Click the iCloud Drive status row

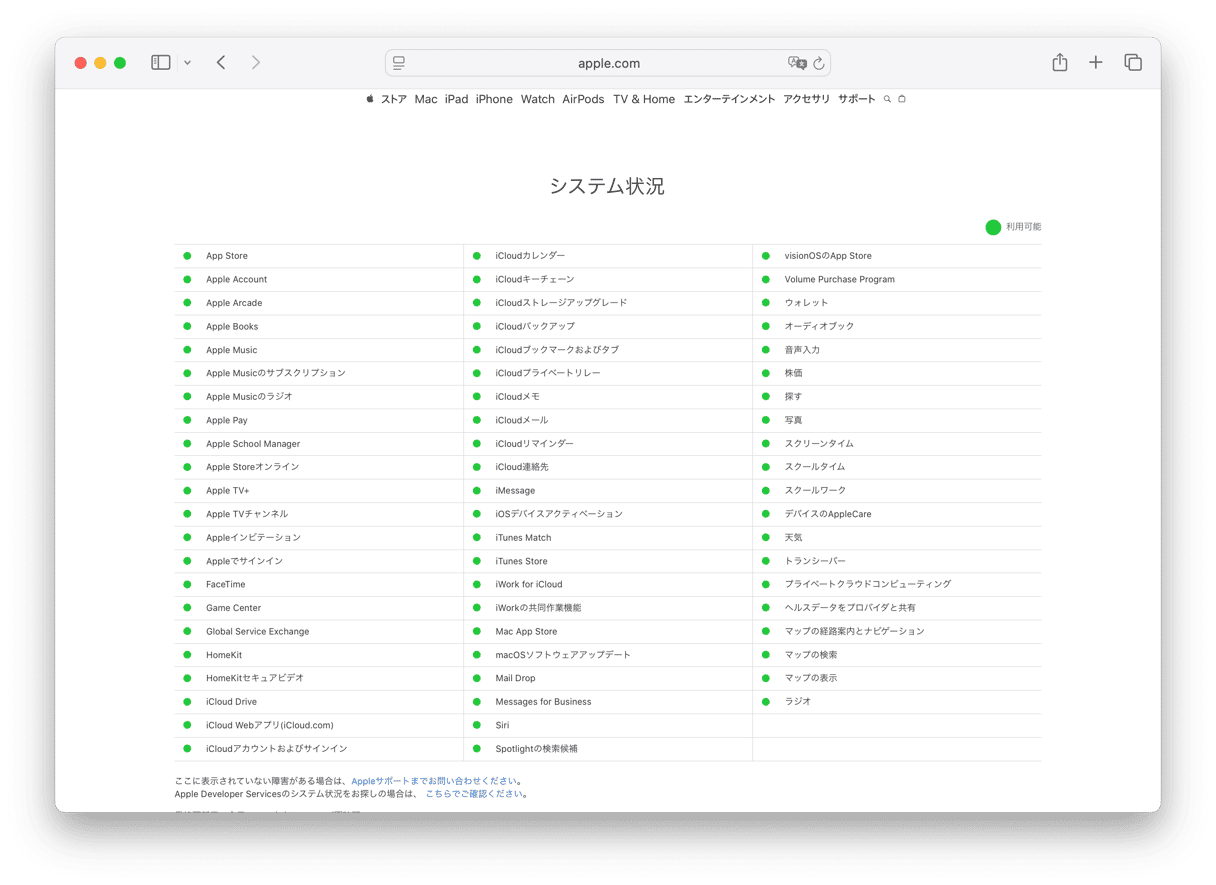pyautogui.click(x=231, y=702)
